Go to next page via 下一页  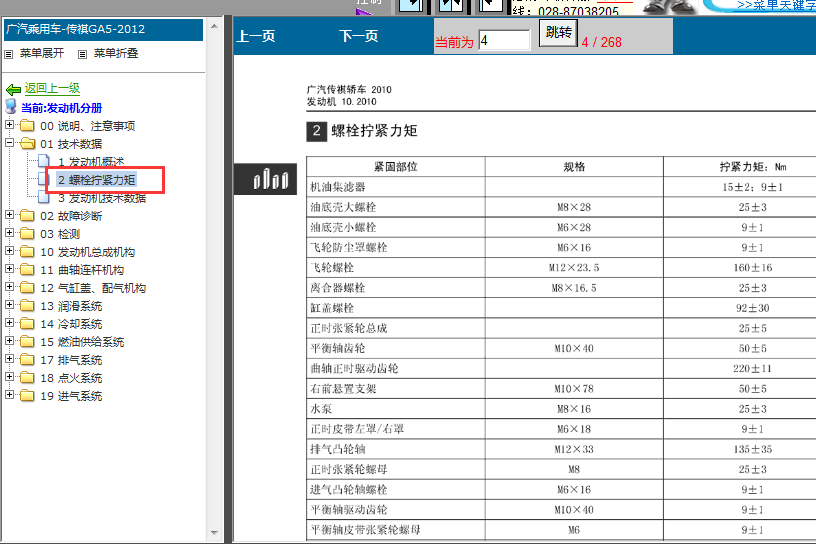(359, 36)
